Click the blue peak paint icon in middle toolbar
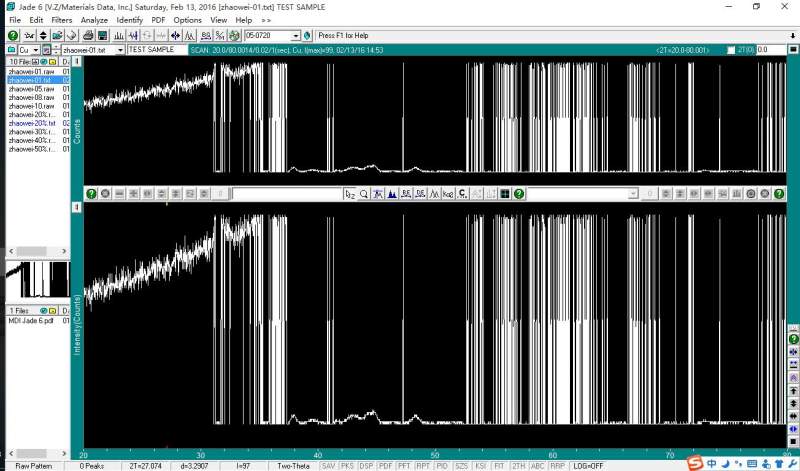Screen dimensions: 800x471 (392, 194)
